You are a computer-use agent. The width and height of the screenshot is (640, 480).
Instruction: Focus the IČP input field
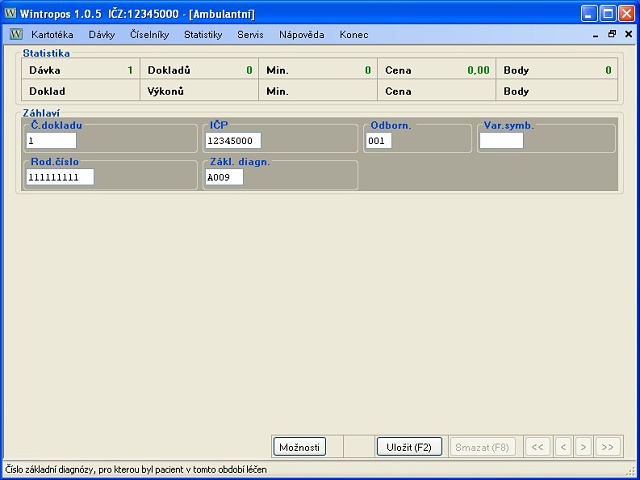(x=233, y=141)
